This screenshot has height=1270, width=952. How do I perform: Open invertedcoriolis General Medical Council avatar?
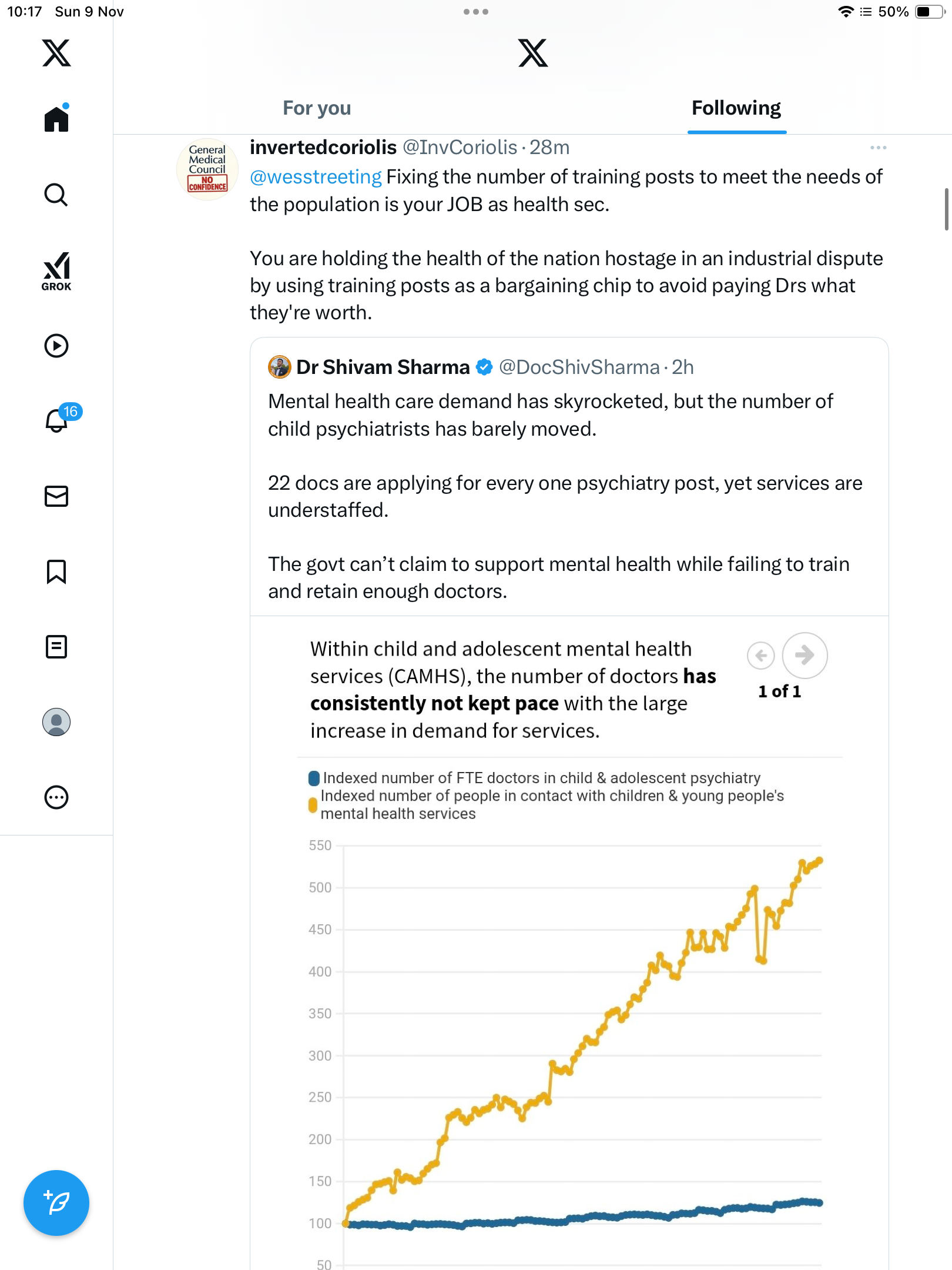[207, 169]
